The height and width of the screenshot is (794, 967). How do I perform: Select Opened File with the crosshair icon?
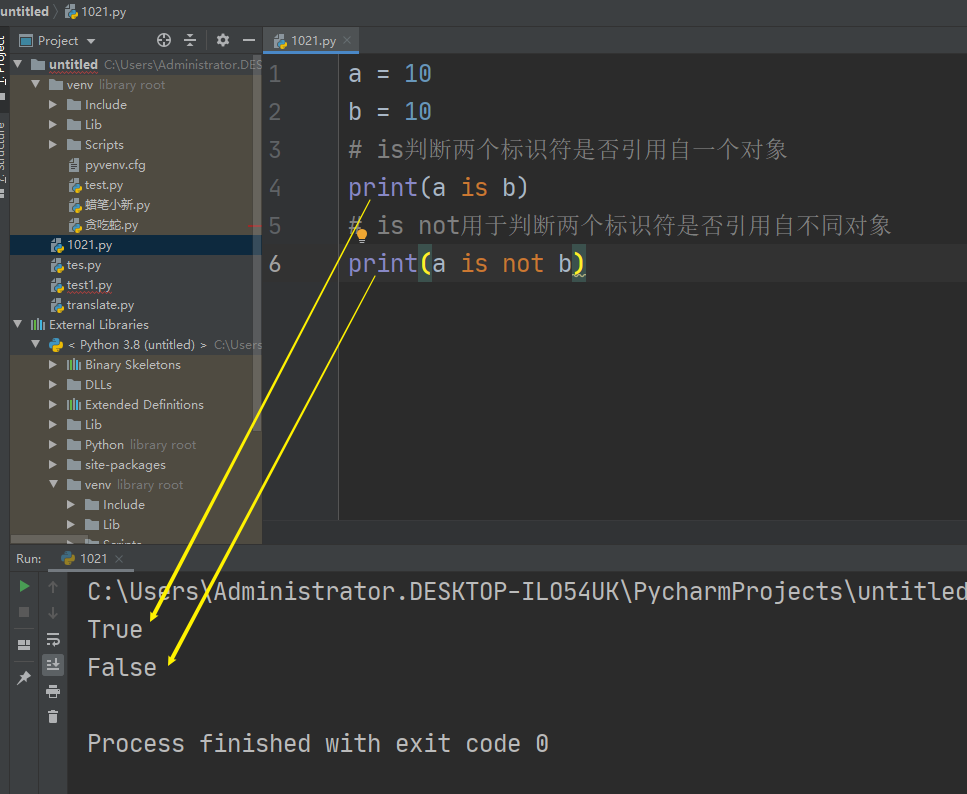click(165, 40)
